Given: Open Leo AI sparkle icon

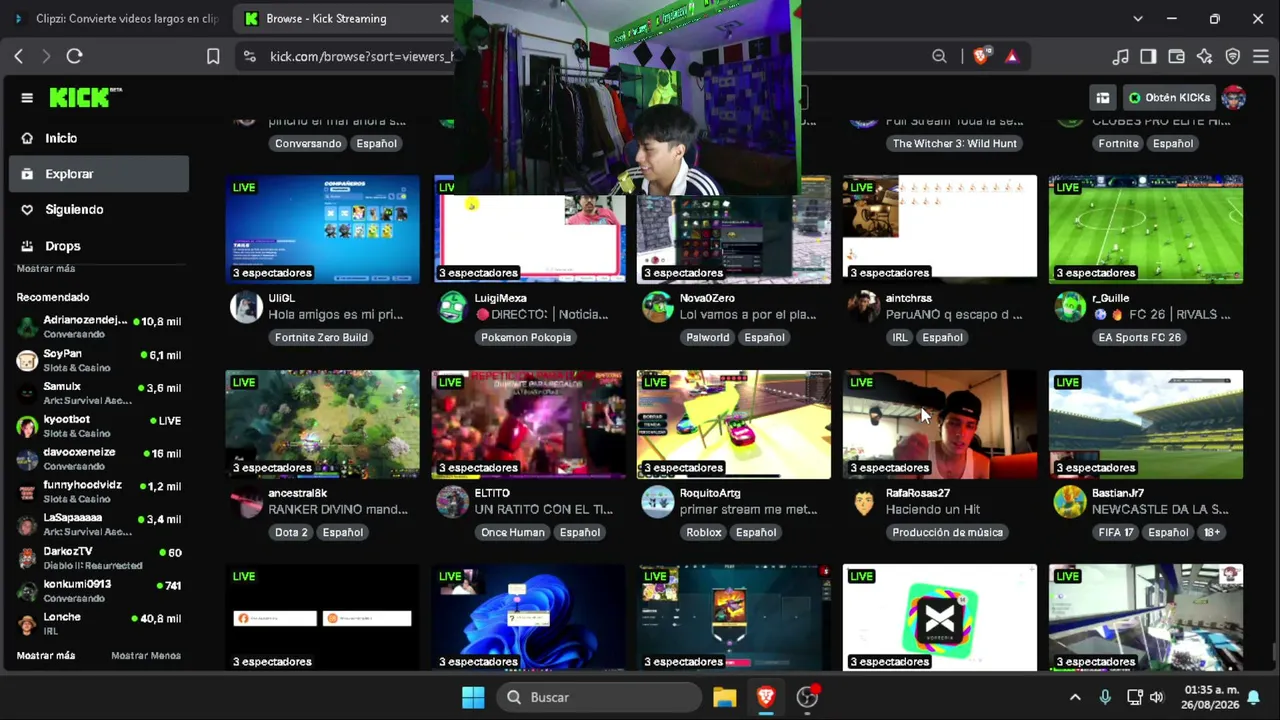Looking at the screenshot, I should coord(1204,57).
